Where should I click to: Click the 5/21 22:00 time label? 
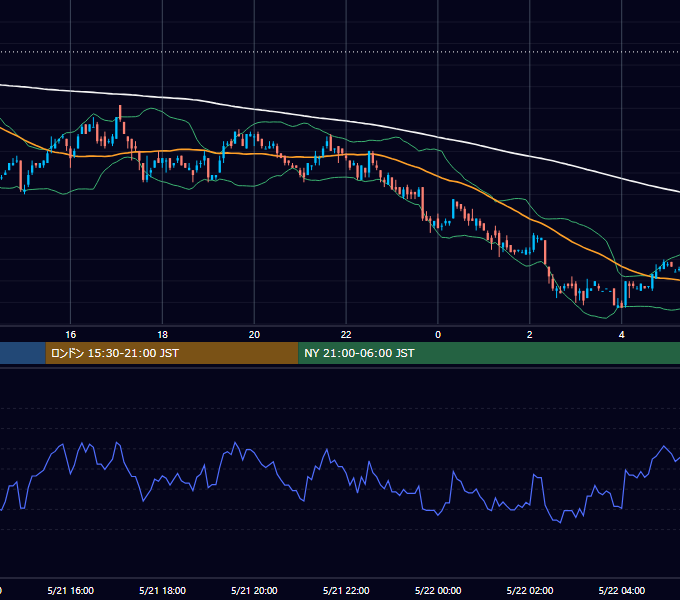346,590
